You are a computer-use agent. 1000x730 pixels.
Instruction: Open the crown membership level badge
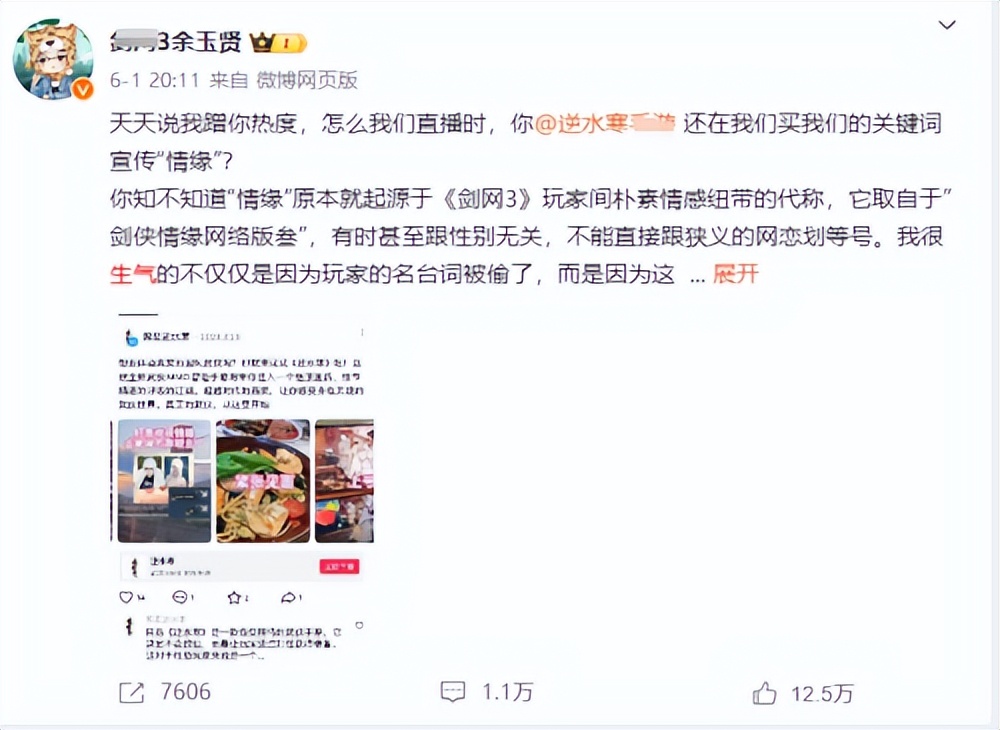point(278,43)
